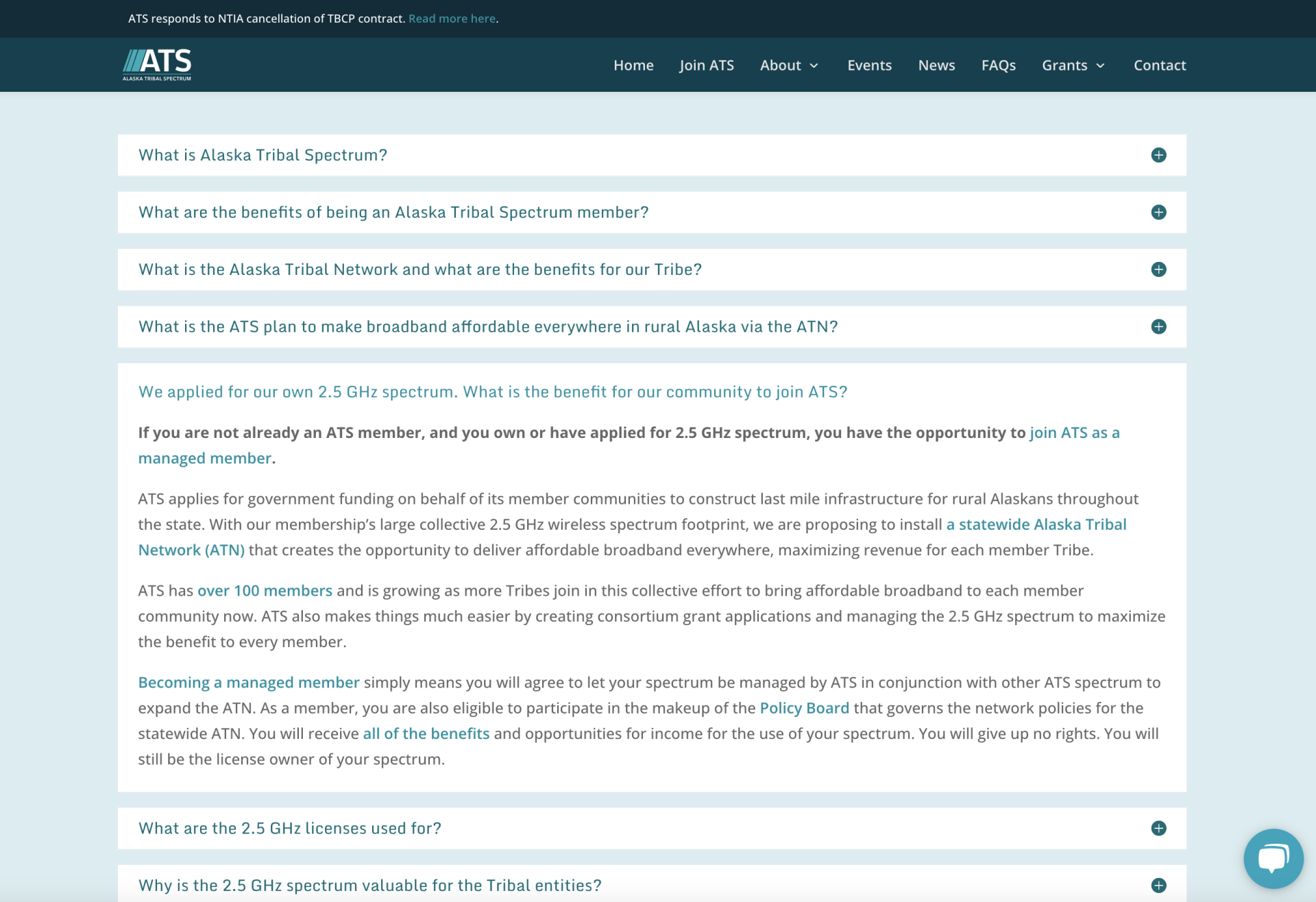
Task: Collapse the 'We applied for our own 2.5 GHz spectrum' question
Action: [492, 392]
